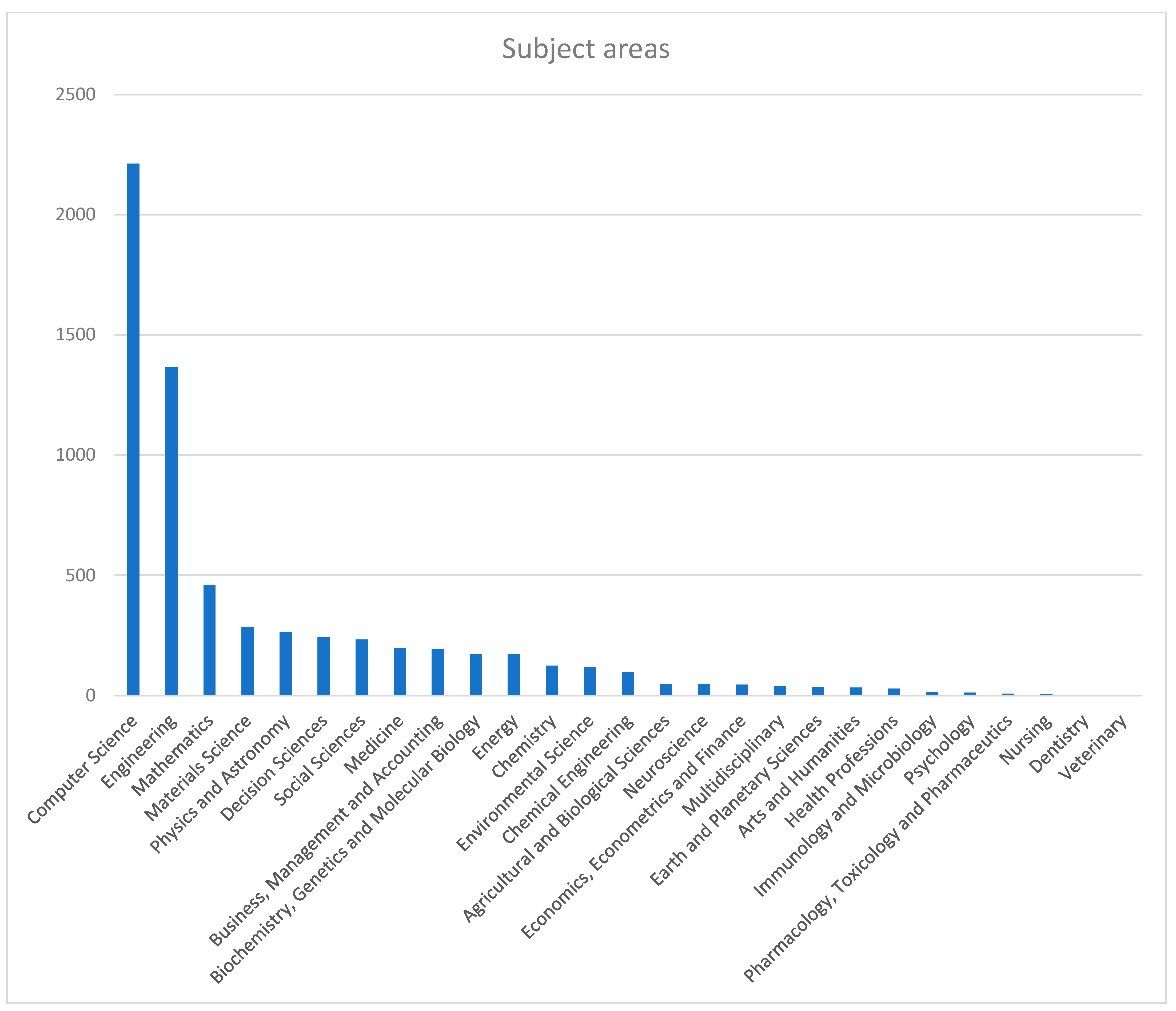Select the Energy bar

tap(514, 675)
